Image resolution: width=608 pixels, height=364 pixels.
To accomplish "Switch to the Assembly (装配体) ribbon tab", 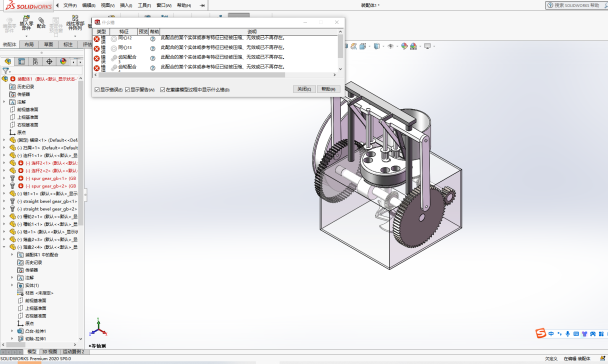I will pos(10,44).
